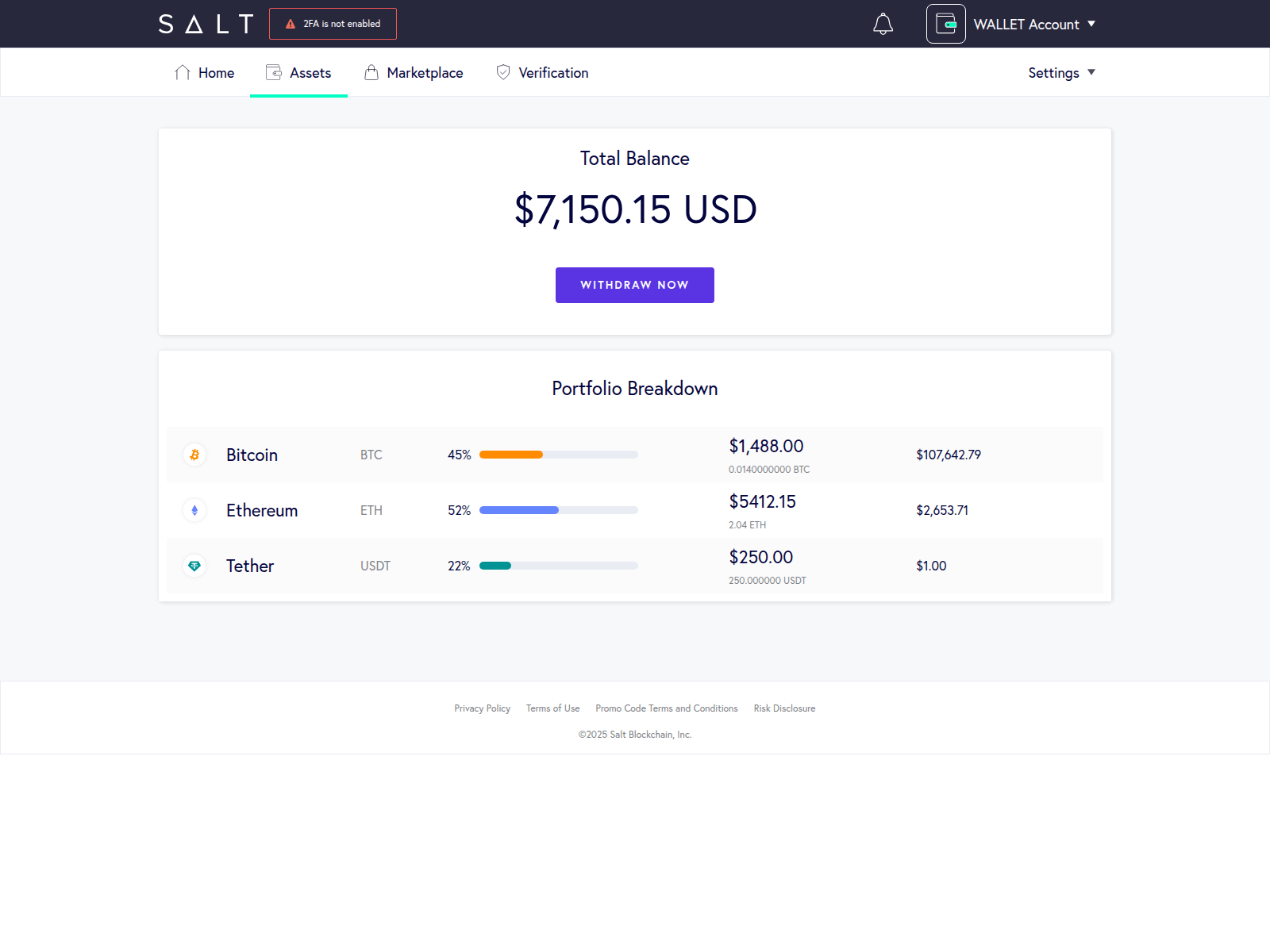Click the 52% Ethereum percentage
This screenshot has width=1270, height=952.
click(x=459, y=510)
